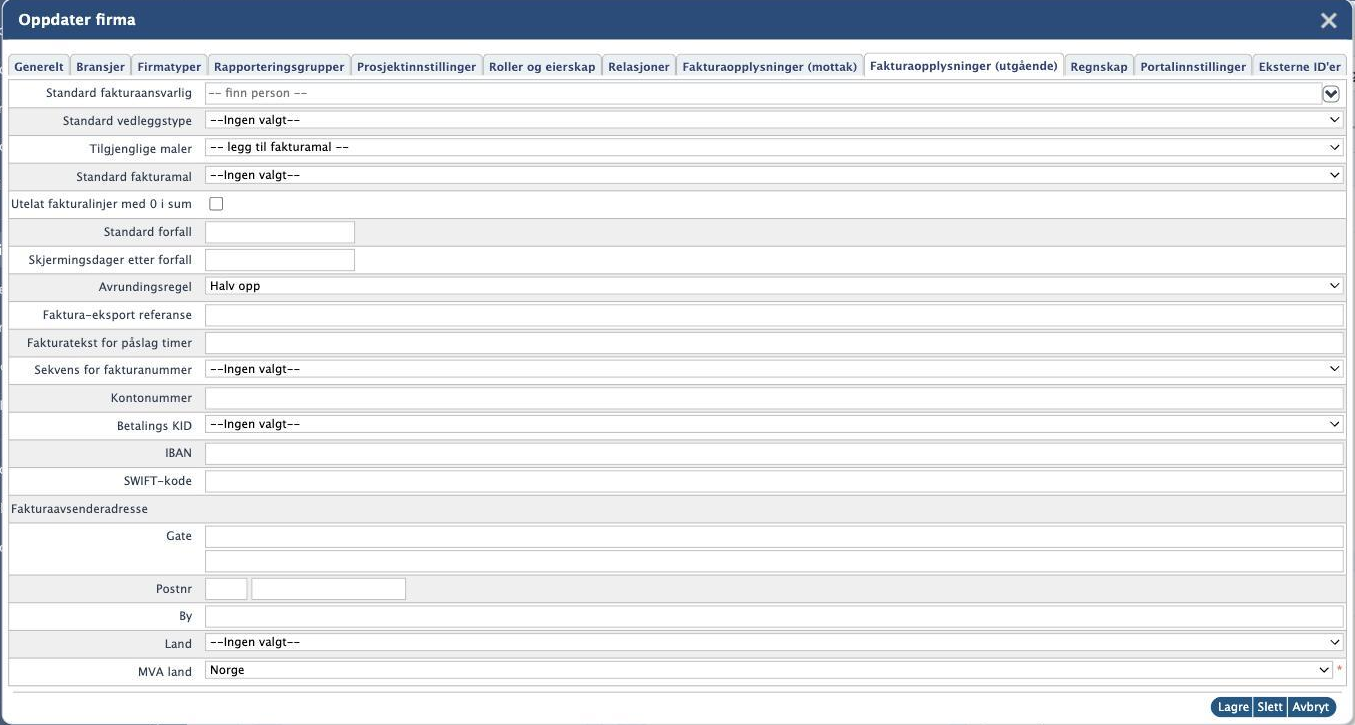Select a Betalings KID option

(x=774, y=424)
